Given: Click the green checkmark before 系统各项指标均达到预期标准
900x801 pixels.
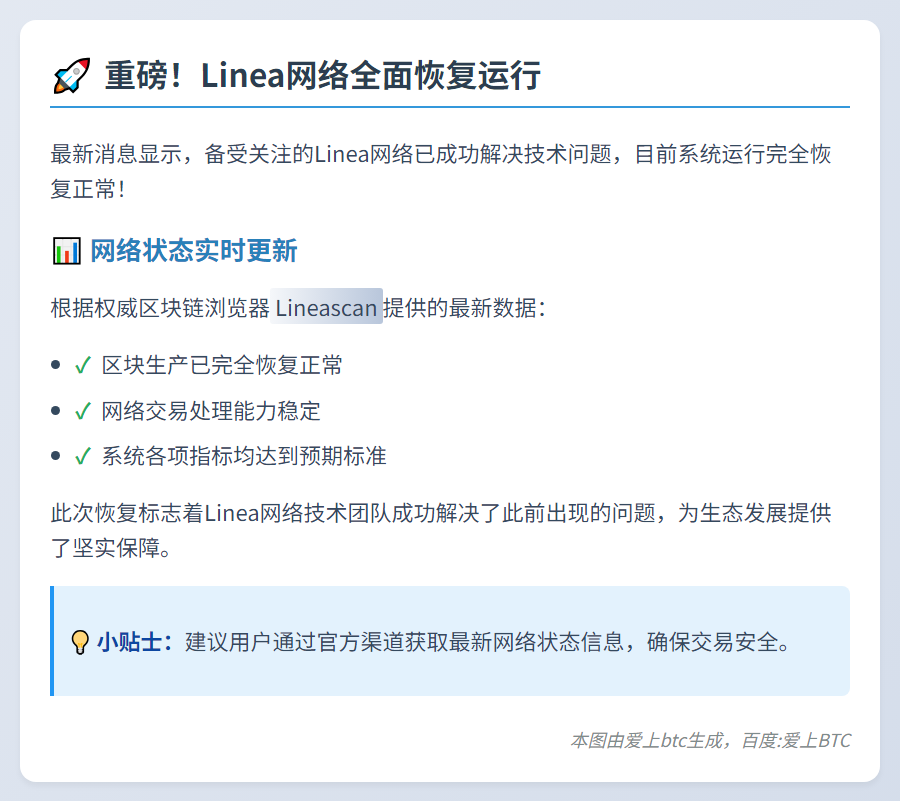Looking at the screenshot, I should pyautogui.click(x=83, y=457).
